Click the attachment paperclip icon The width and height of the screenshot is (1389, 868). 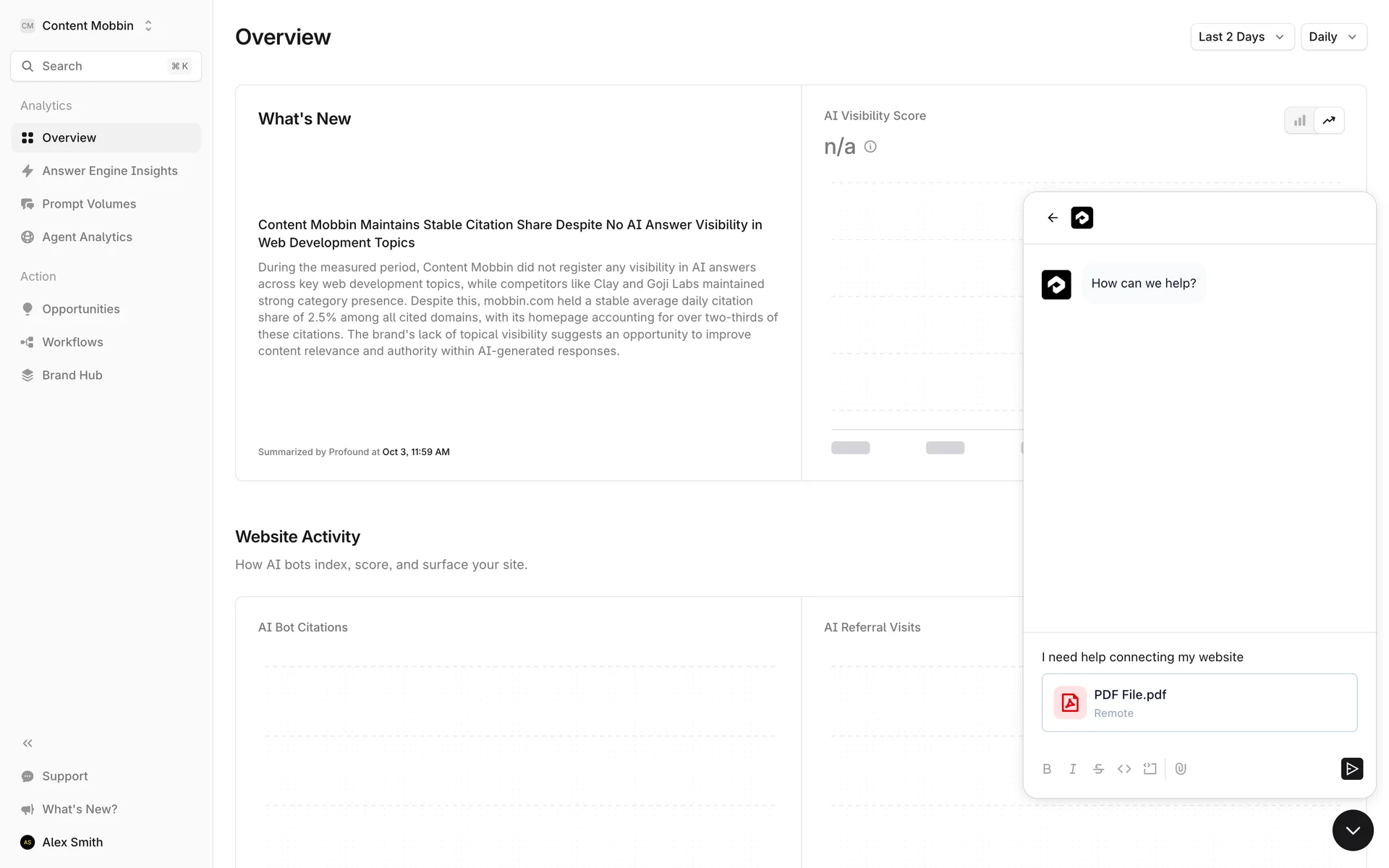coord(1181,769)
